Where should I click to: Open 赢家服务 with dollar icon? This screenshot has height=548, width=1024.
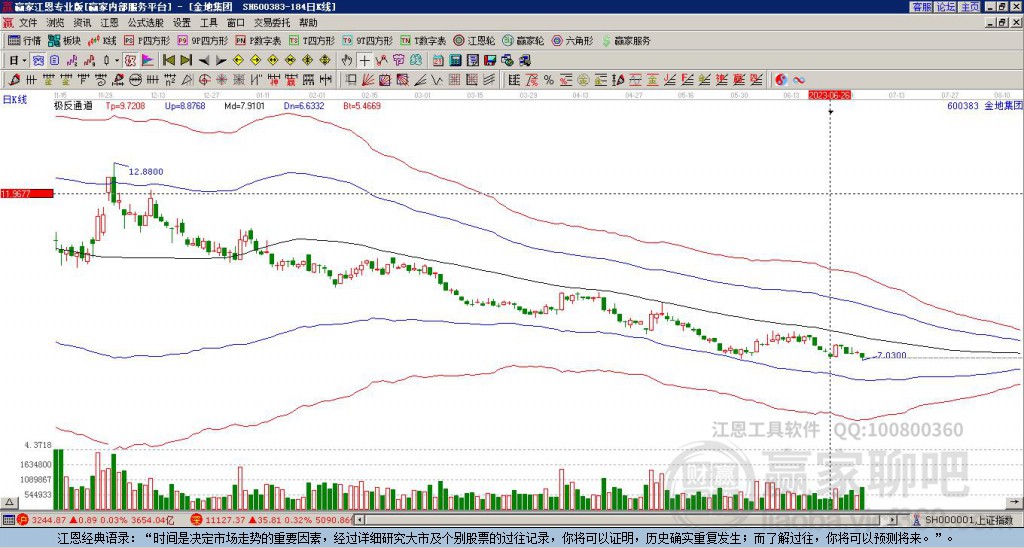[626, 41]
